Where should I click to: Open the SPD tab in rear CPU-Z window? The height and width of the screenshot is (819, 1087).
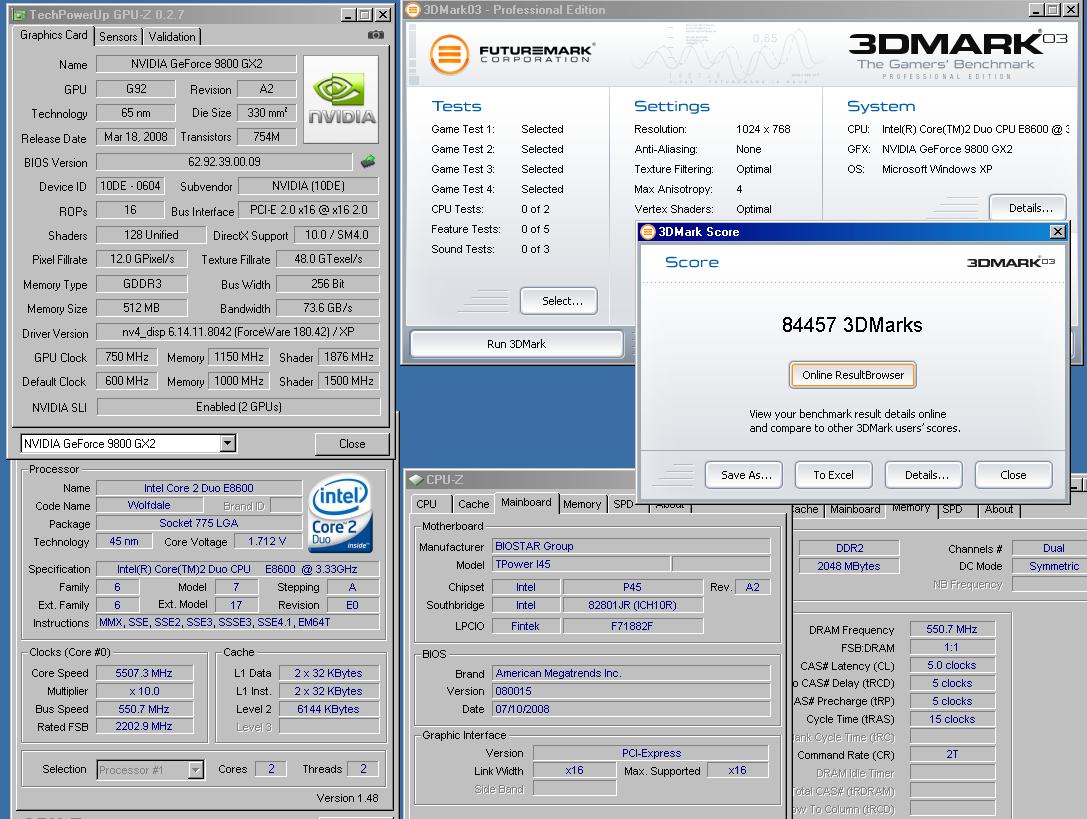(x=952, y=509)
